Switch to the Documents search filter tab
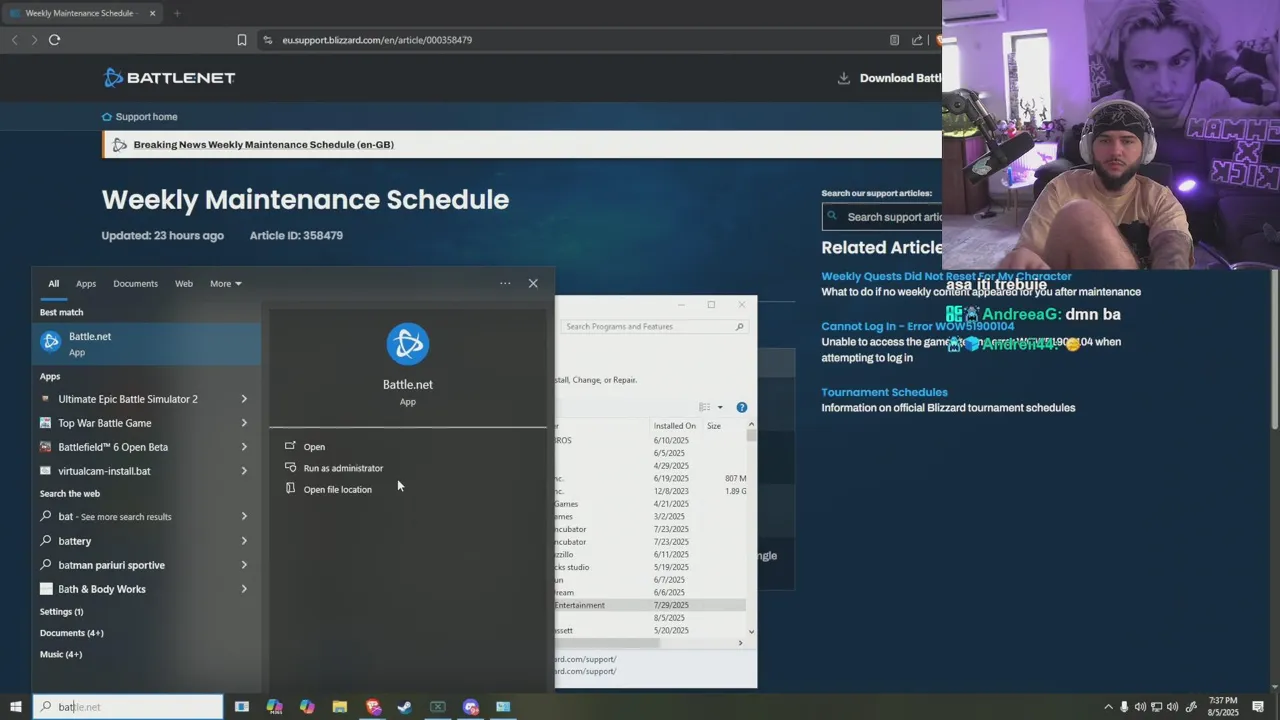This screenshot has height=720, width=1280. [x=135, y=284]
